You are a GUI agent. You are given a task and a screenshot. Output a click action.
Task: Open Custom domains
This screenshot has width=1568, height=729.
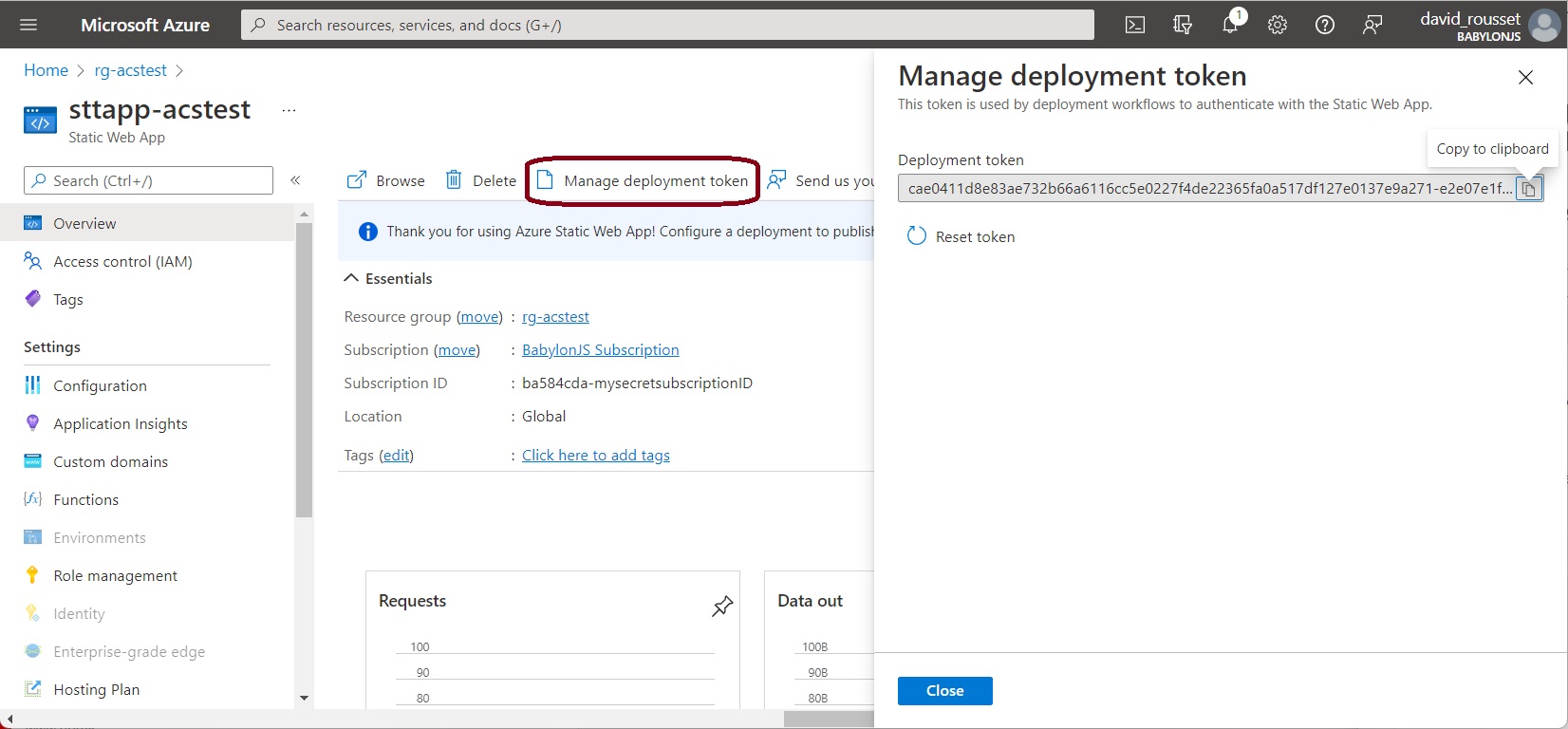tap(110, 461)
